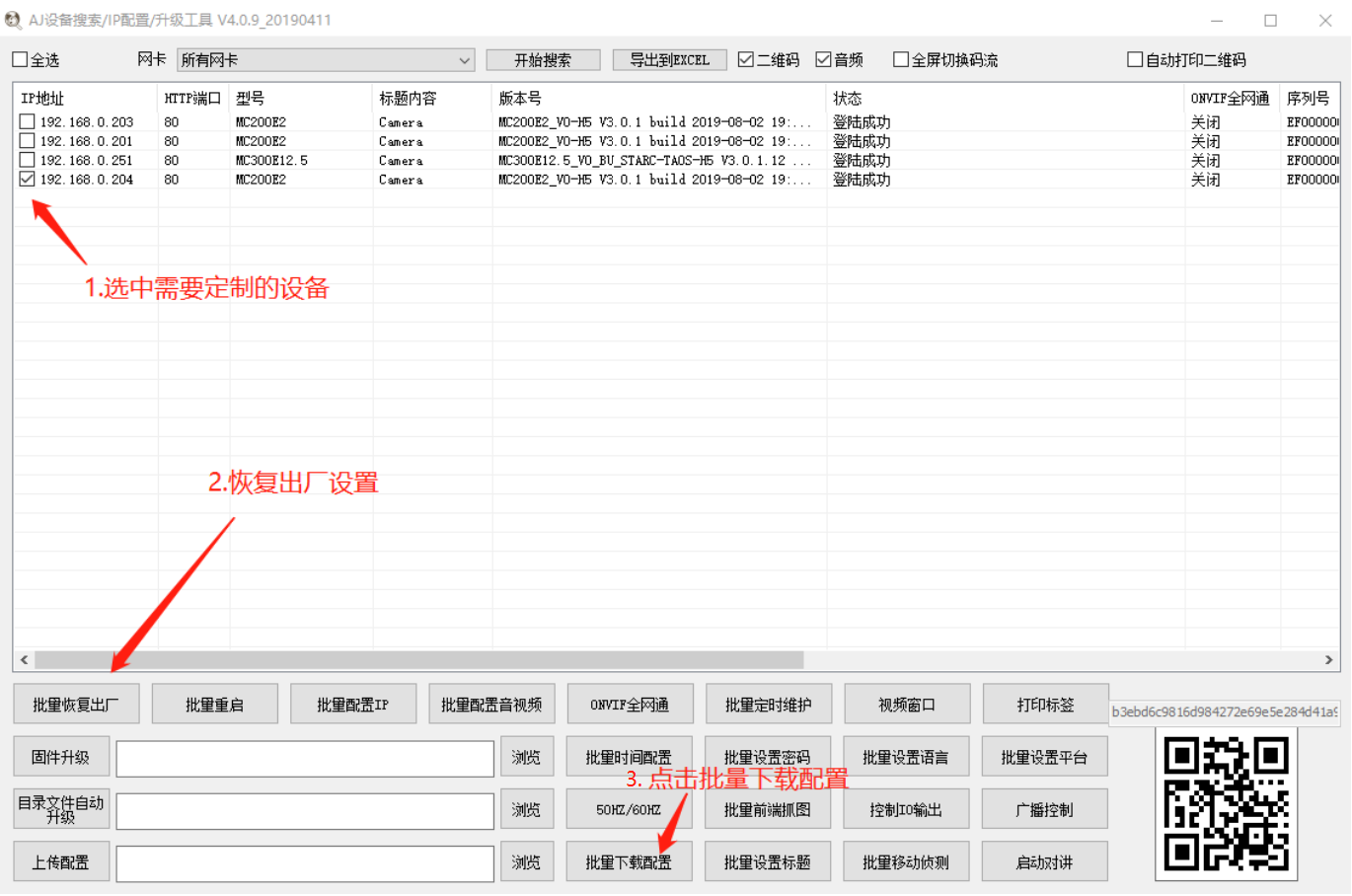Click the 批量下载配置 button
The image size is (1352, 896).
(629, 862)
